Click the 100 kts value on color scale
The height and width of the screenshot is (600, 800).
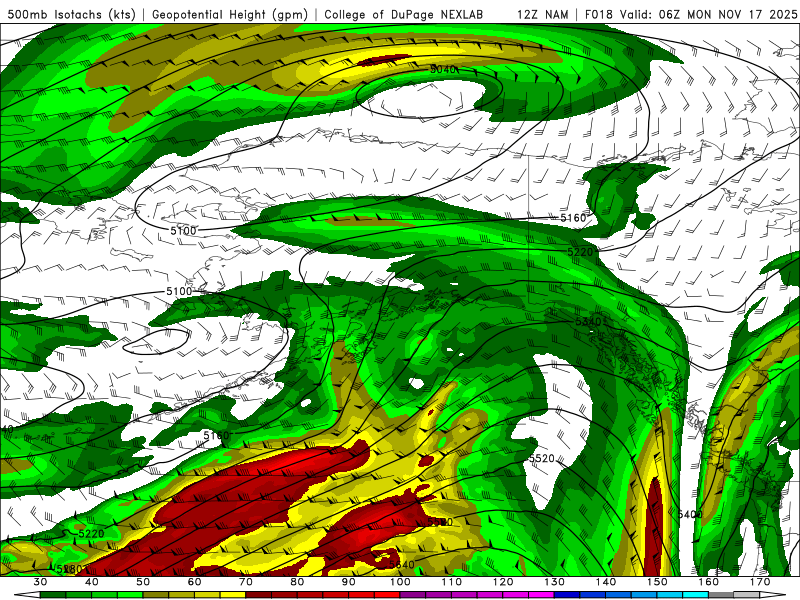tap(400, 582)
